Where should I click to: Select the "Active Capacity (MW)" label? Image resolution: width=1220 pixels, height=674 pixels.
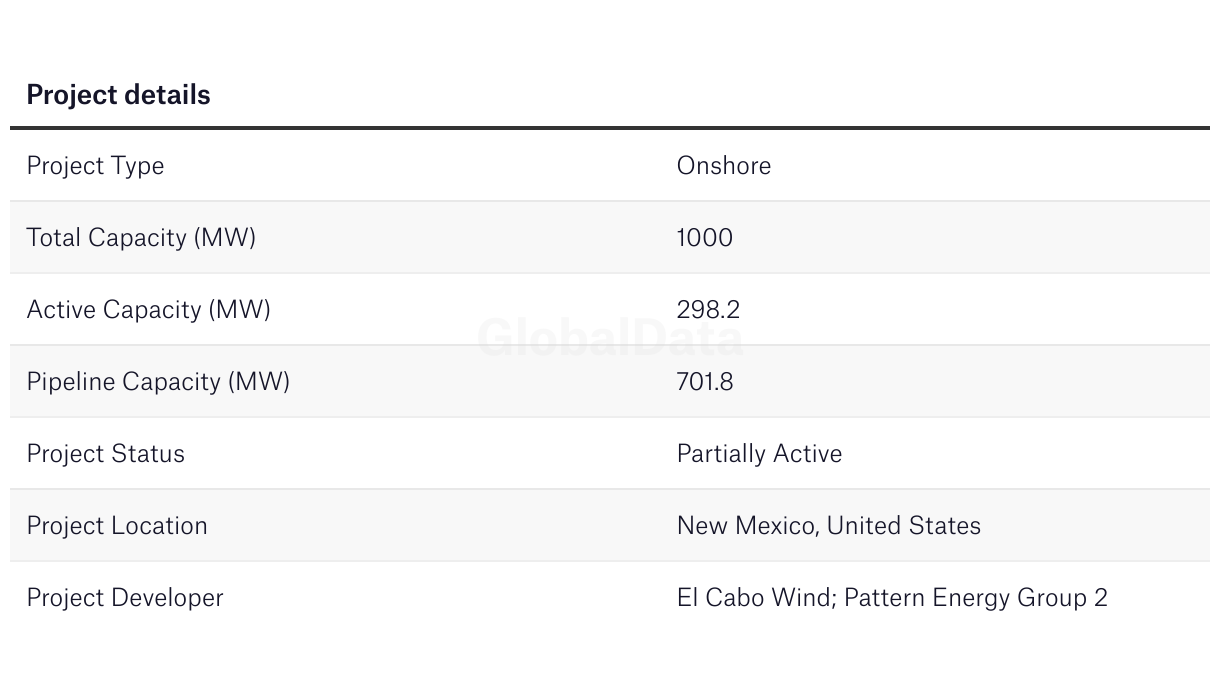[x=148, y=309]
